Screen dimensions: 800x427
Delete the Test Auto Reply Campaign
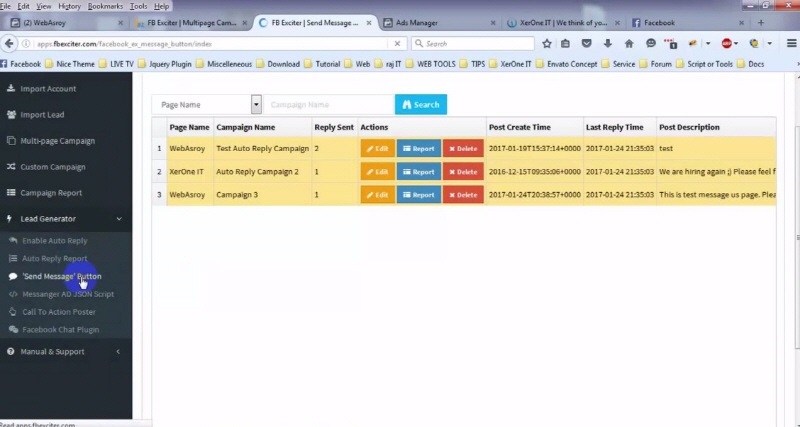(463, 148)
